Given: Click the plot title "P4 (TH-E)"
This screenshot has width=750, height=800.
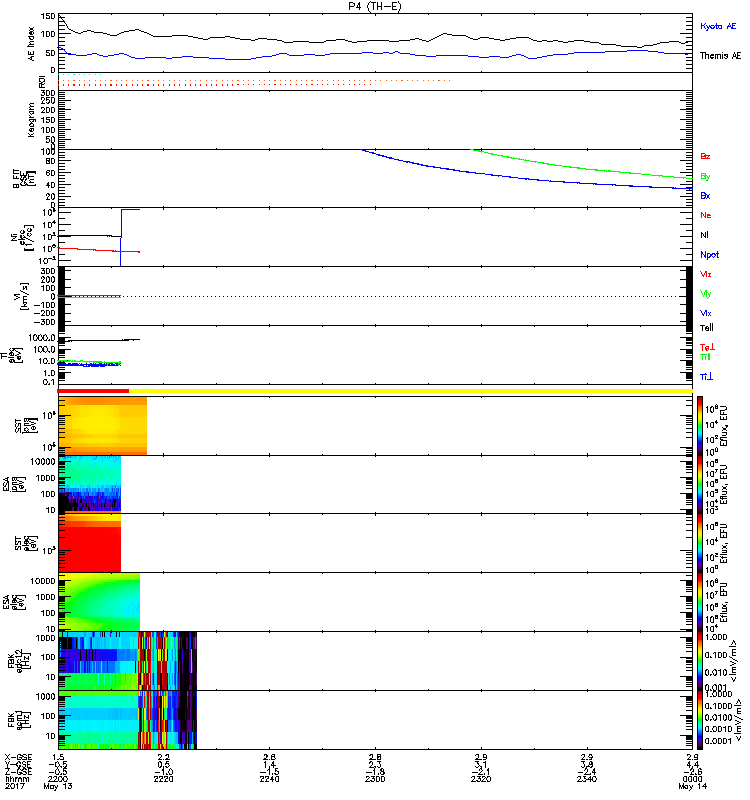Looking at the screenshot, I should point(374,6).
